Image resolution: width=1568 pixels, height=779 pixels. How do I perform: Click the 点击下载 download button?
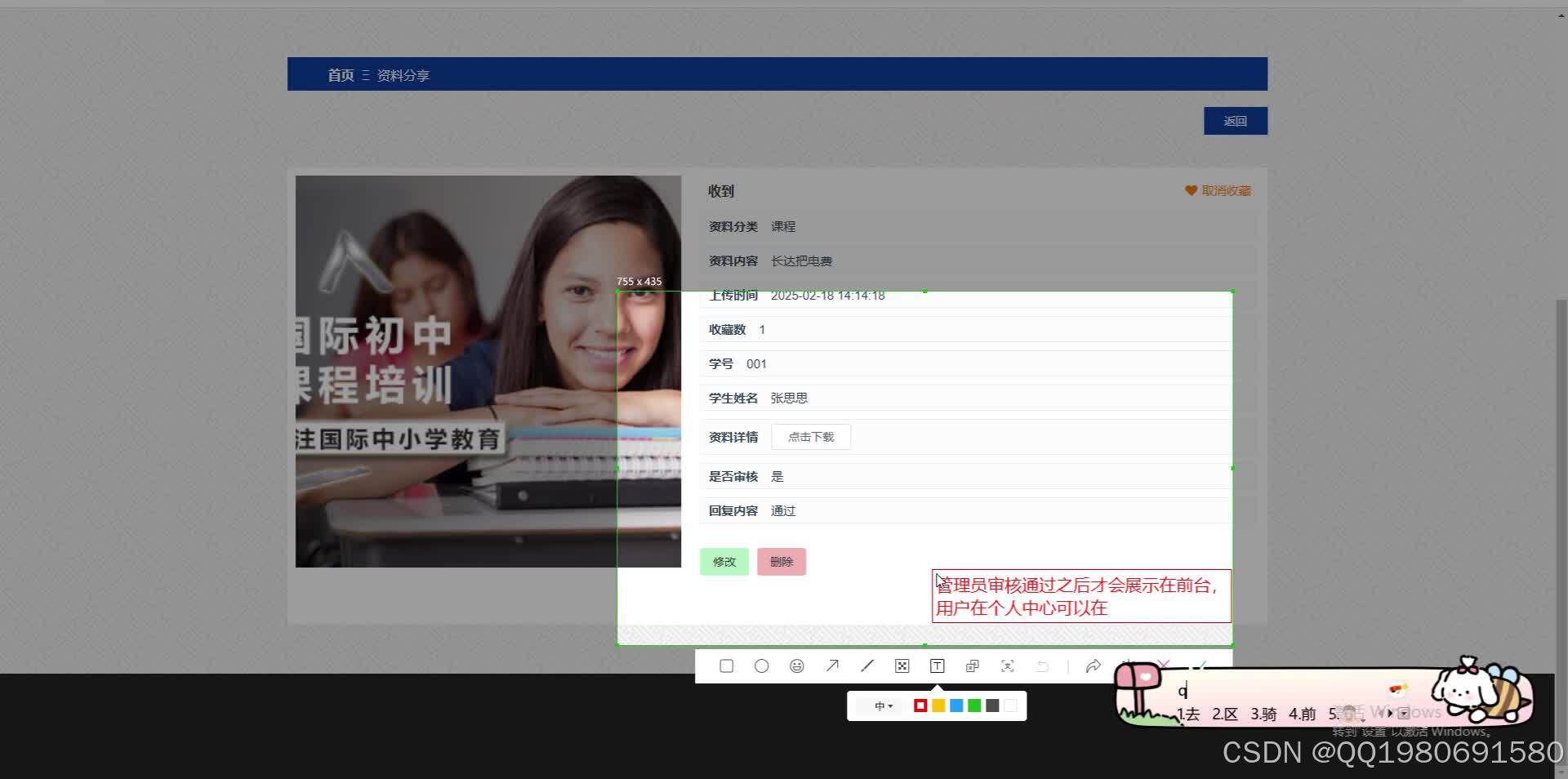811,437
